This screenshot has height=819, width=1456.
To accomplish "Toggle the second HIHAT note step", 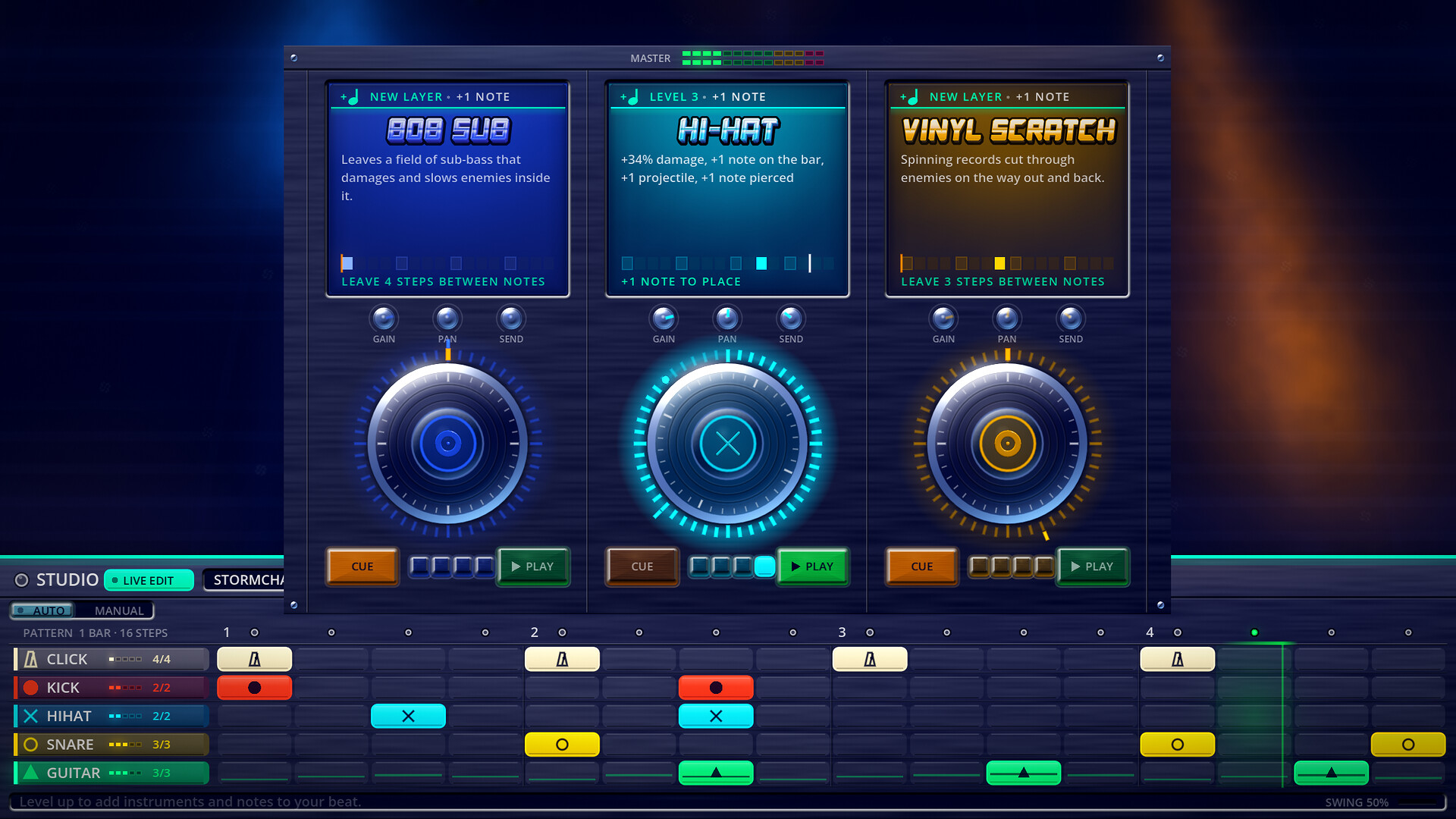I will [716, 716].
